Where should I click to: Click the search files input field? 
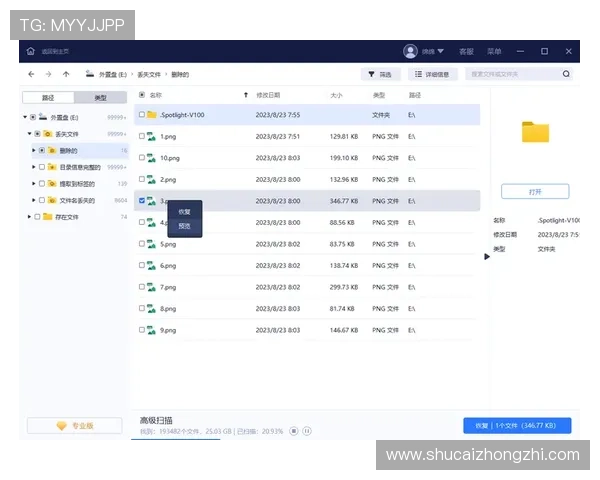point(512,74)
